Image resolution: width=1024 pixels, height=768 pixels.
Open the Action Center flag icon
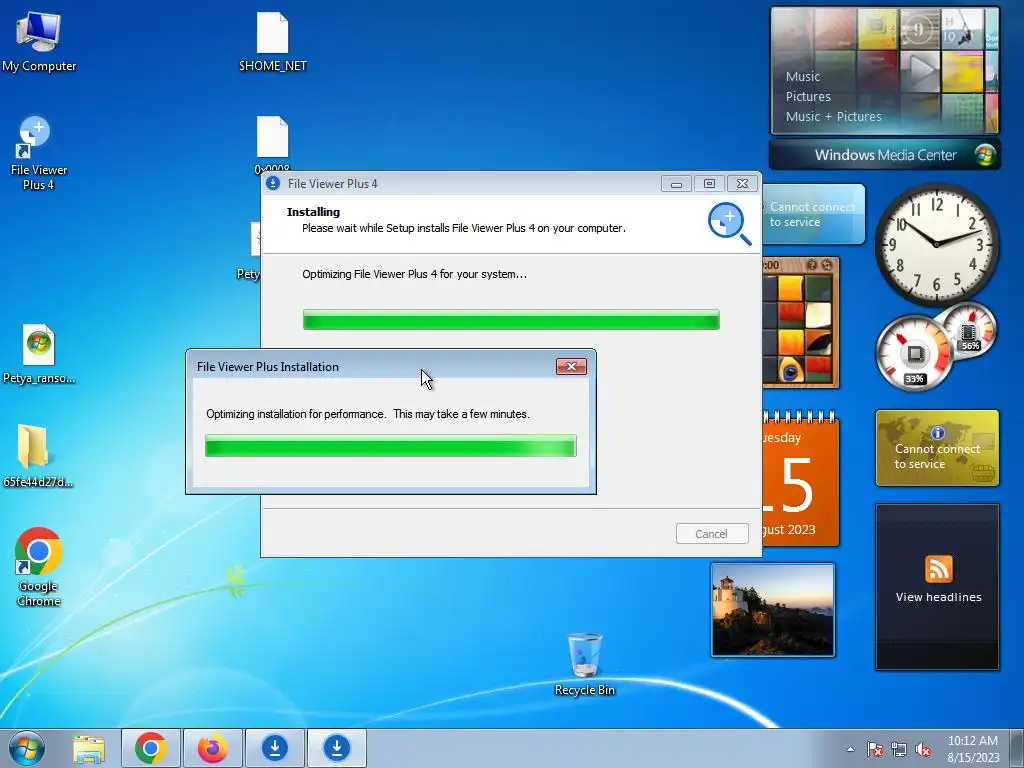click(x=874, y=749)
